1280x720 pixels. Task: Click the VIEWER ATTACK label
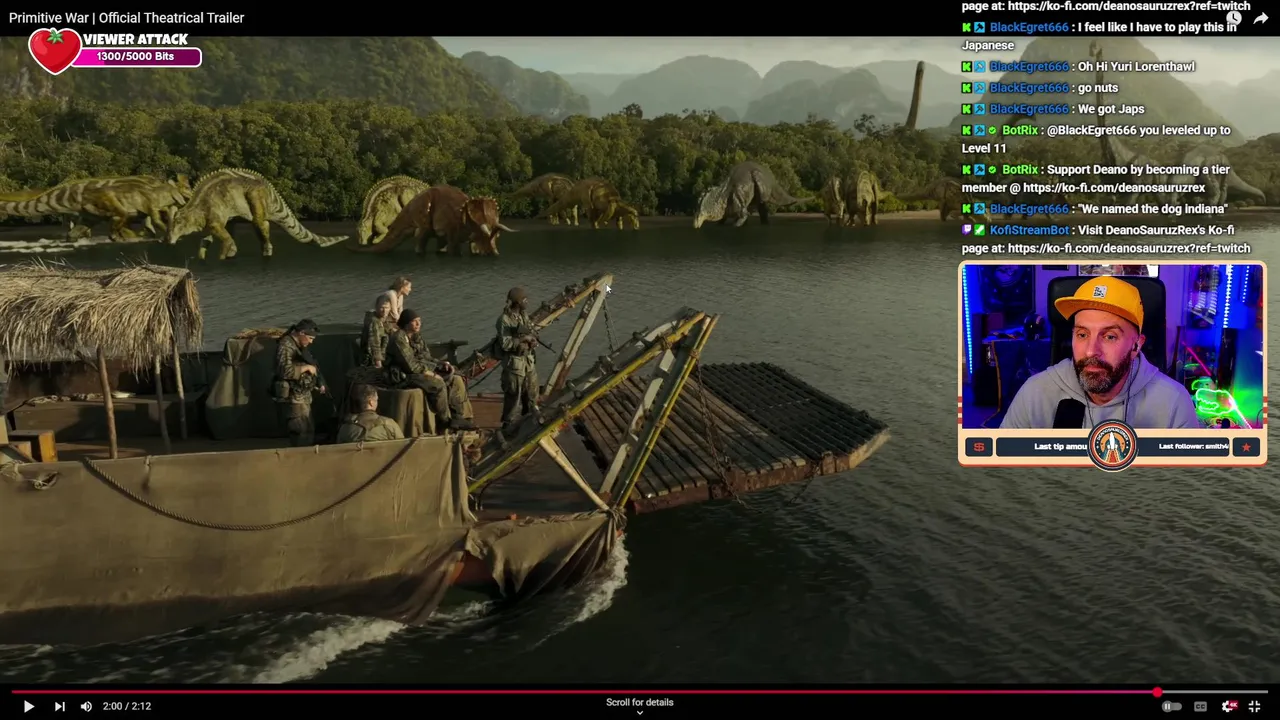[x=135, y=39]
